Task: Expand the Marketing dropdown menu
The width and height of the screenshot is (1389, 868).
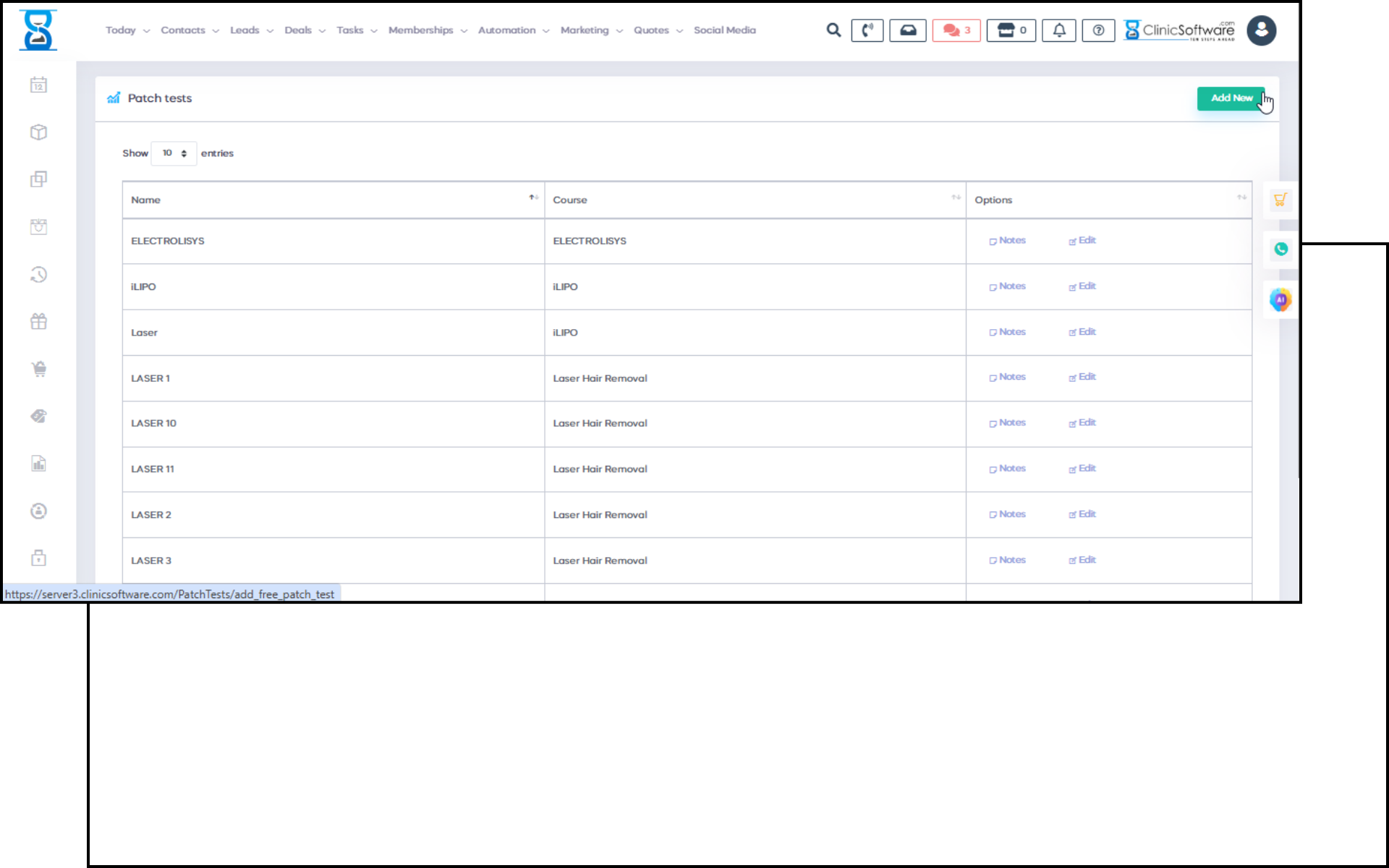Action: pos(590,30)
